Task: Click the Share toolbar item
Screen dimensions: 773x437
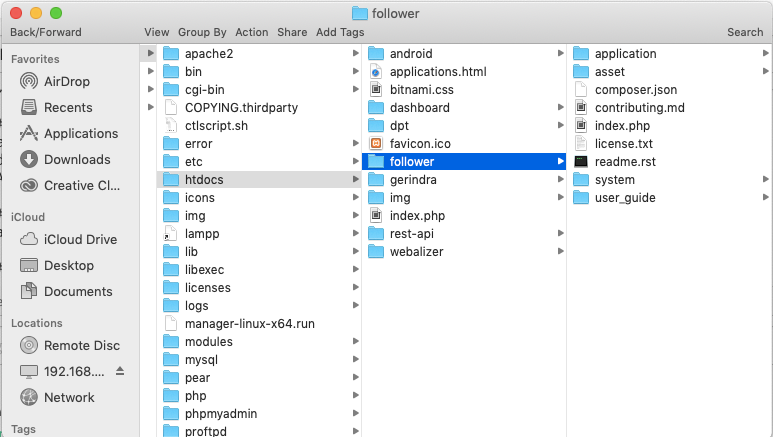Action: coord(292,32)
